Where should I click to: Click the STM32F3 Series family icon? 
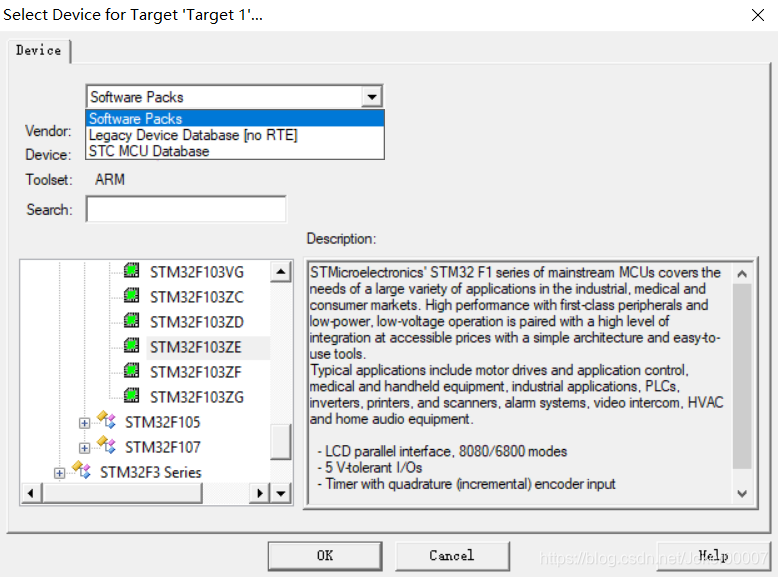click(81, 470)
